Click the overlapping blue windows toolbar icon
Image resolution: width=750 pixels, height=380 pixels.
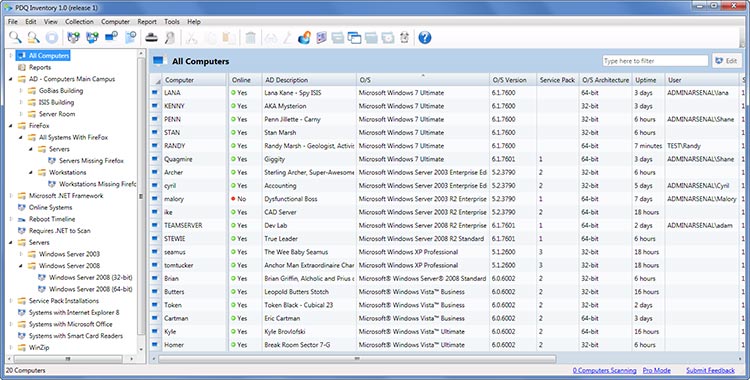(354, 37)
